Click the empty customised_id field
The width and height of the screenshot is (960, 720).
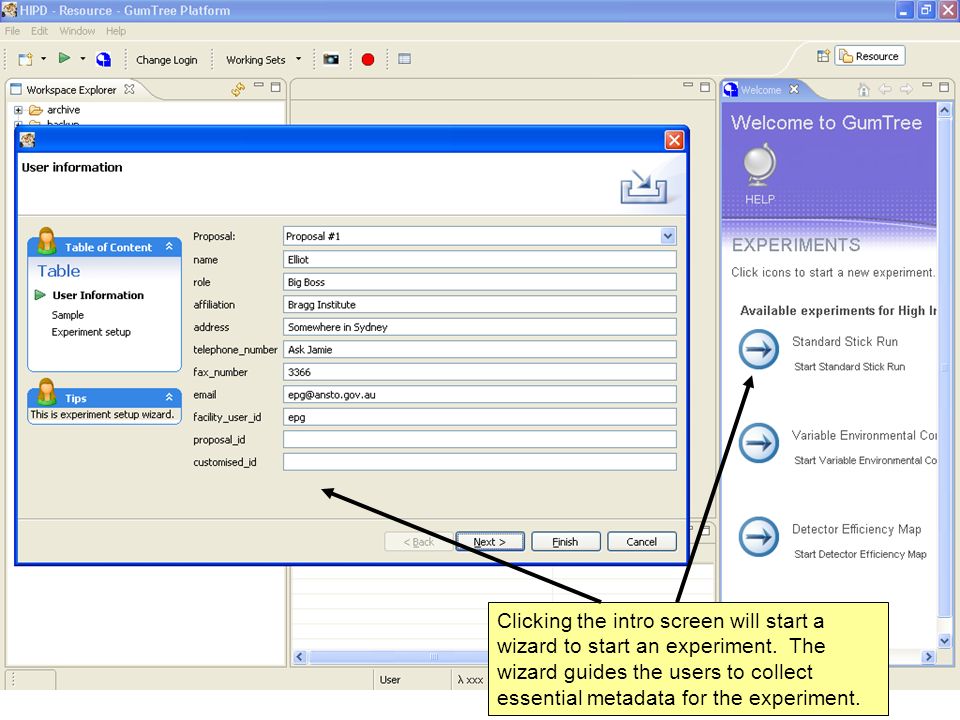479,462
